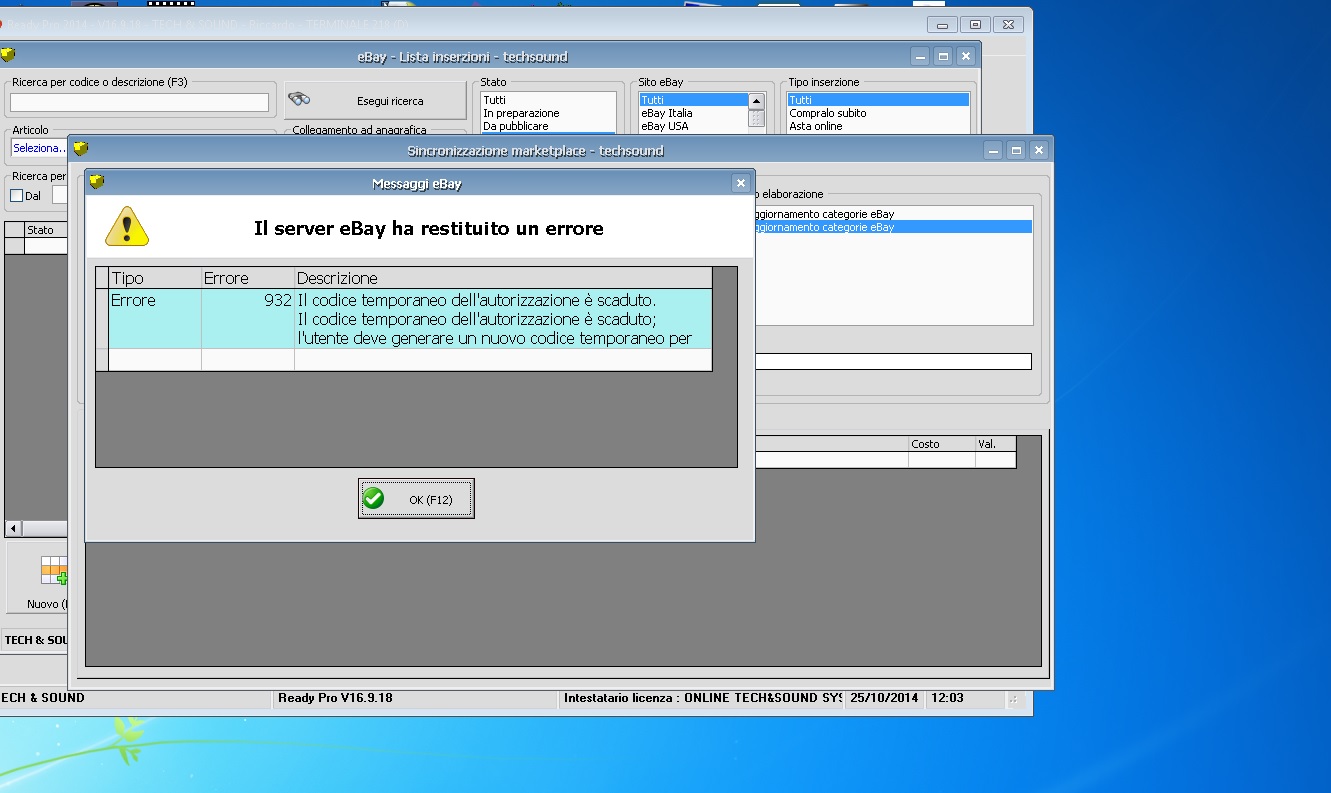
Task: Open the Articolo 'Seleziona...' combo box
Action: (40, 148)
